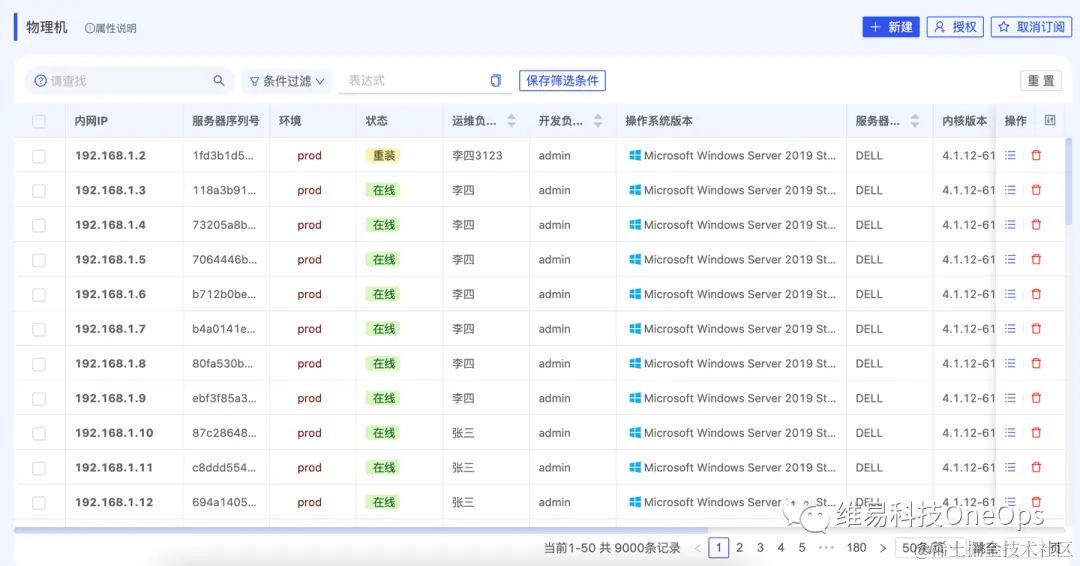Go to previous page arrow
Viewport: 1080px width, 566px height.
[x=698, y=548]
